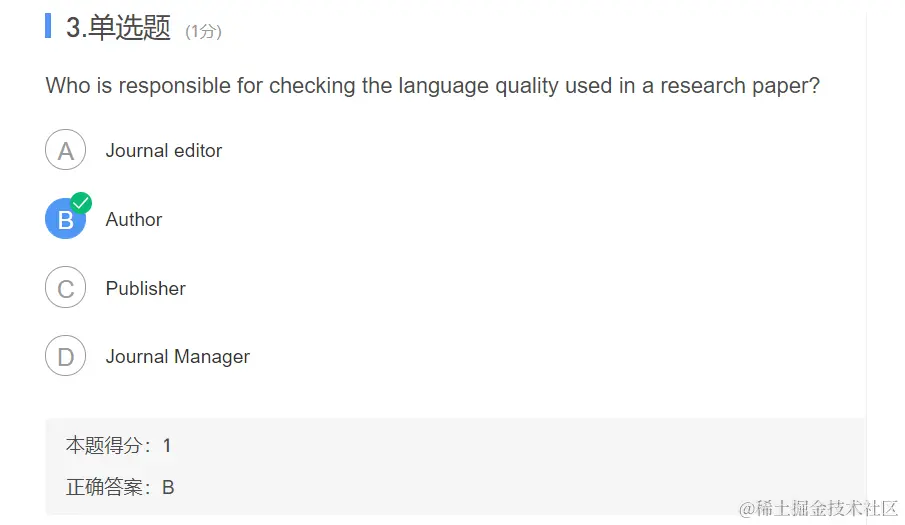Pick the option C circle
This screenshot has height=525, width=905.
click(x=65, y=287)
